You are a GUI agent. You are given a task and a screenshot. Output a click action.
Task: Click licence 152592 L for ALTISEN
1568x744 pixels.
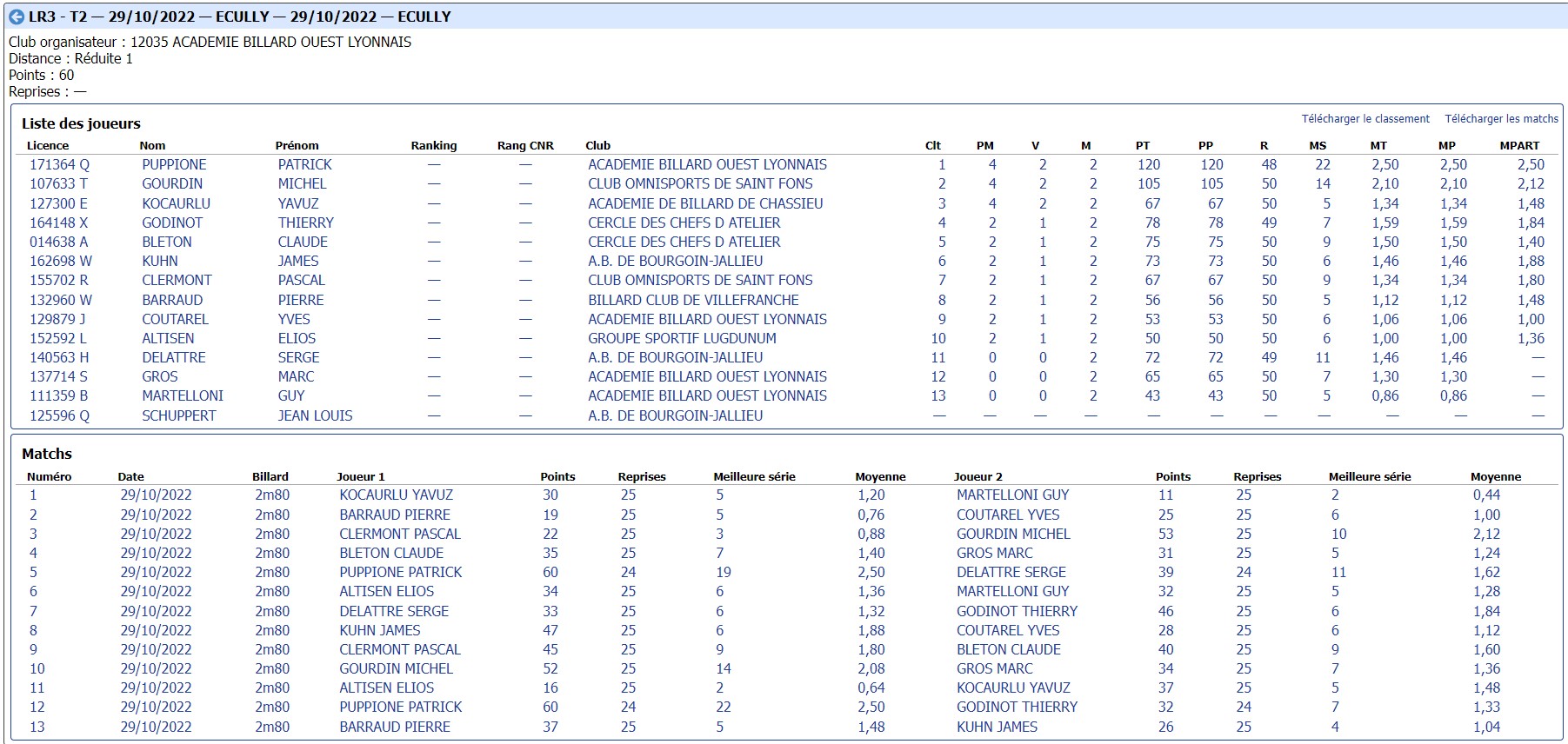tap(57, 338)
